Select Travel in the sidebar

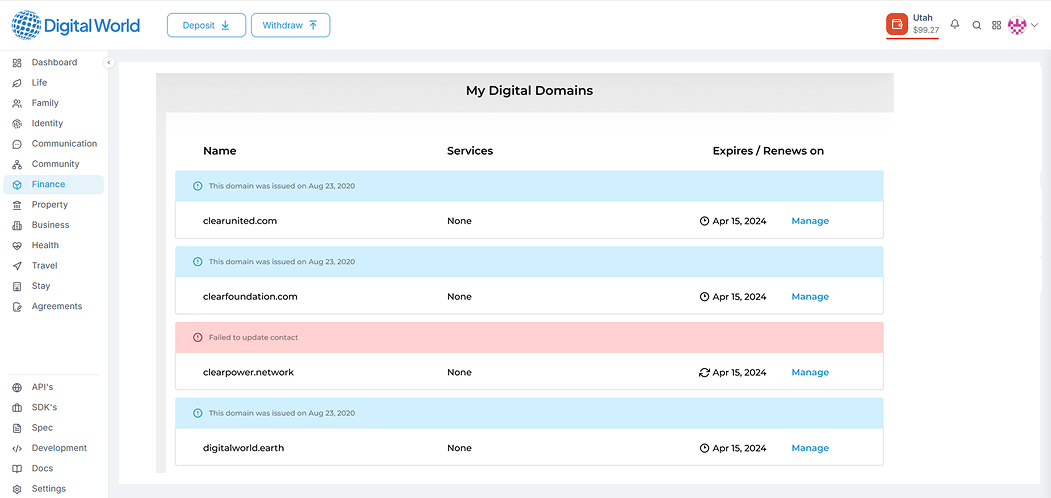[54, 265]
